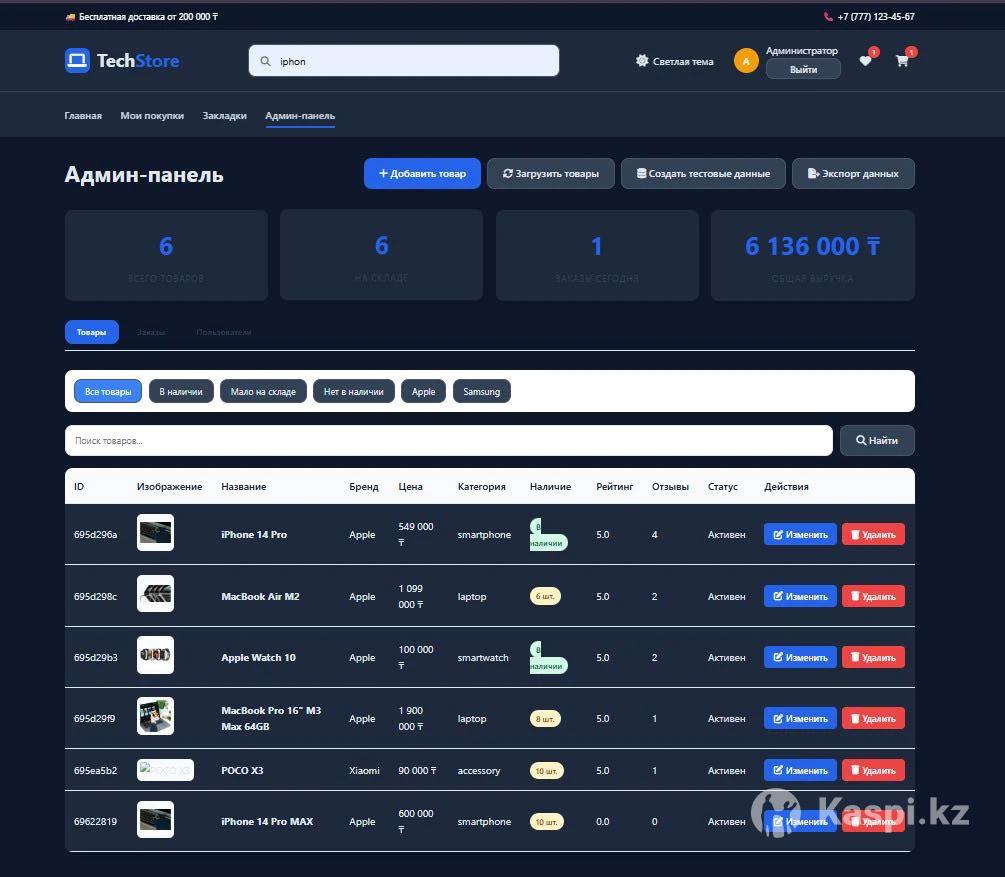
Task: Toggle the Светлая тема theme switch
Action: [674, 61]
